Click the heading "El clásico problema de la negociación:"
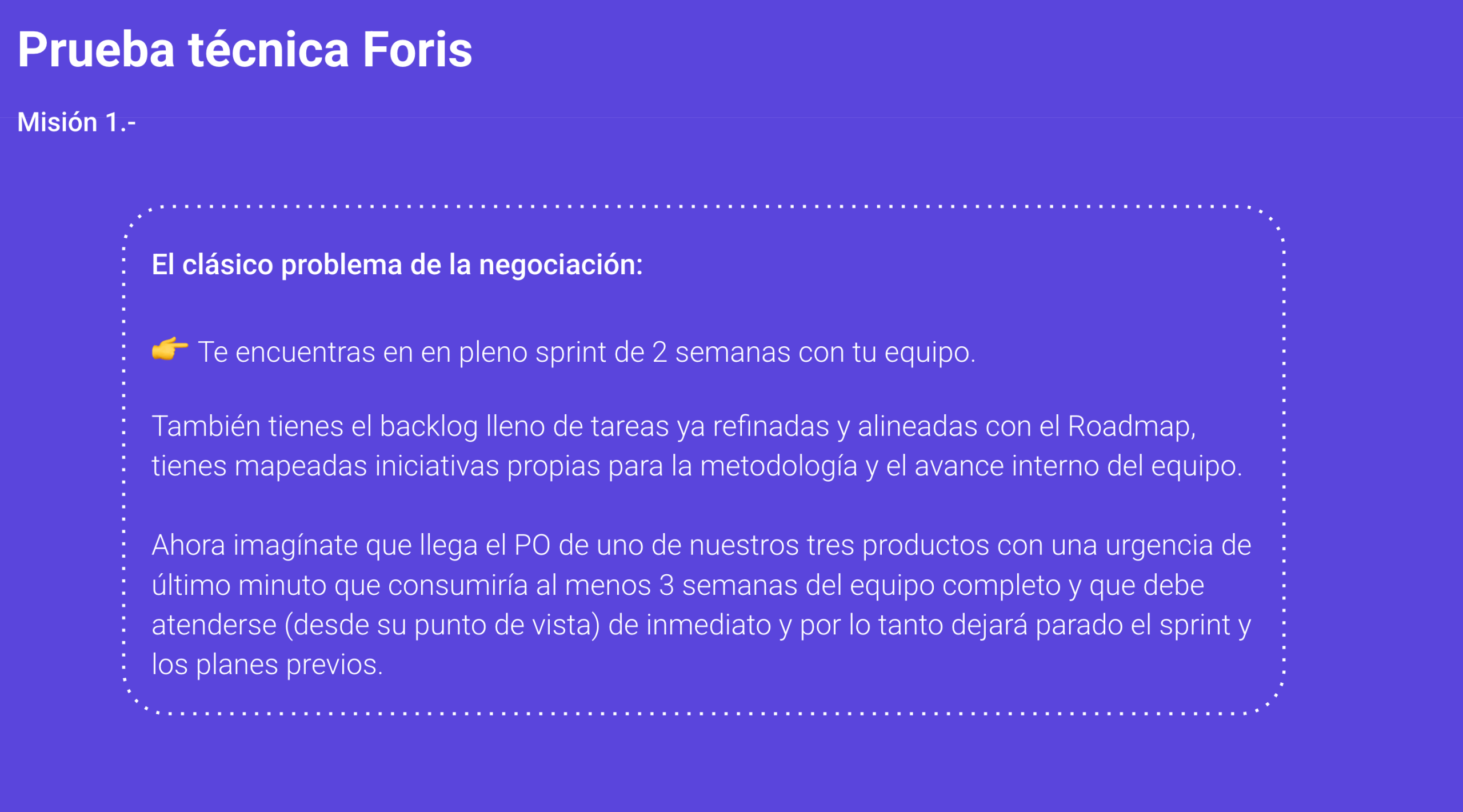Image resolution: width=1463 pixels, height=812 pixels. click(397, 265)
